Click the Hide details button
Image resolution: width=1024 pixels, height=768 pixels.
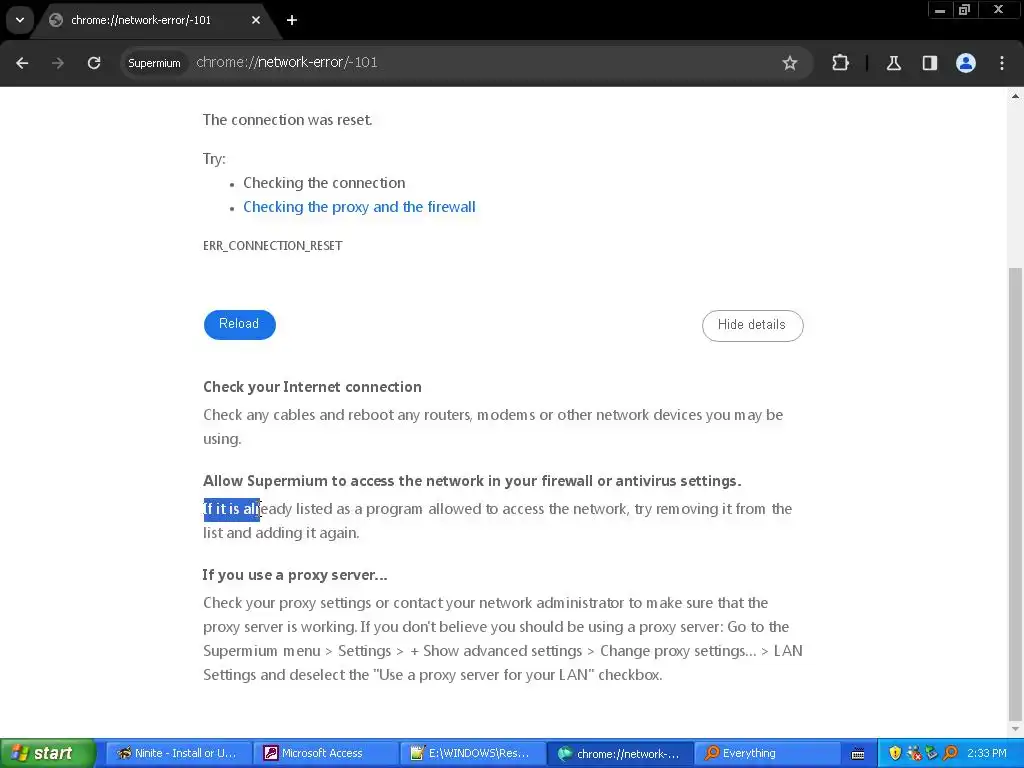pos(752,325)
